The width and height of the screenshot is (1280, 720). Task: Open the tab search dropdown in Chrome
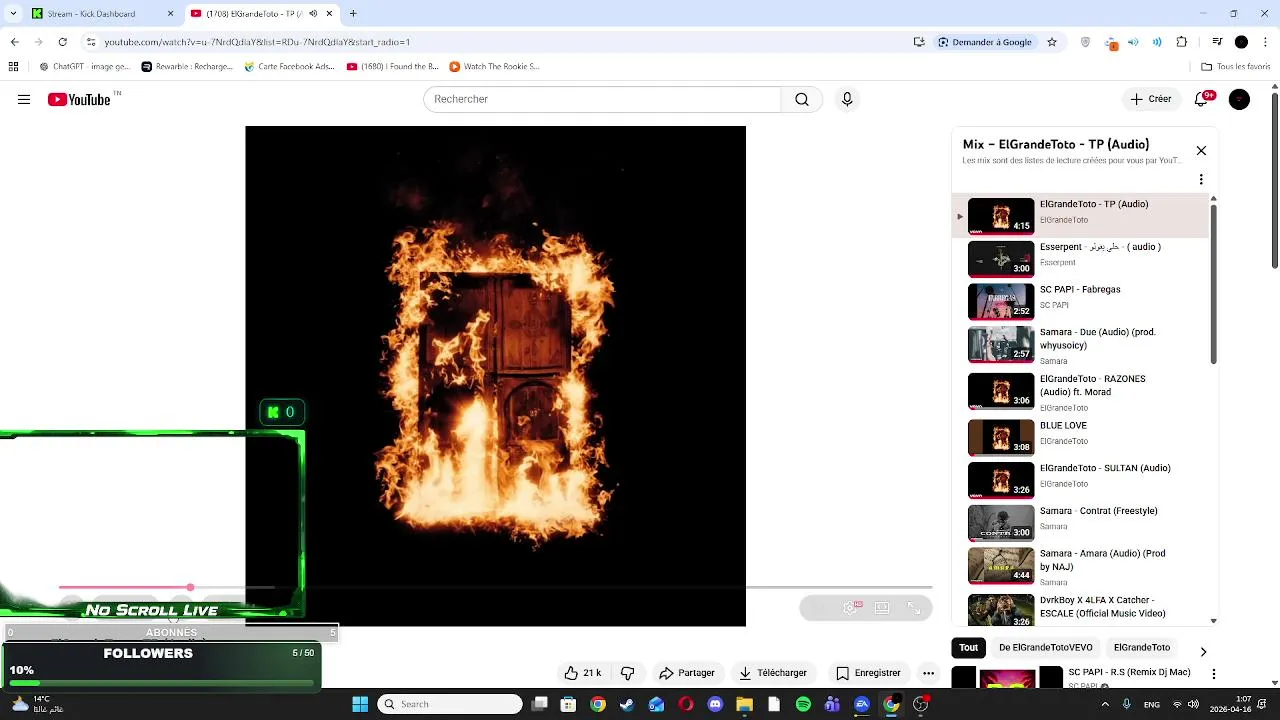tap(13, 14)
